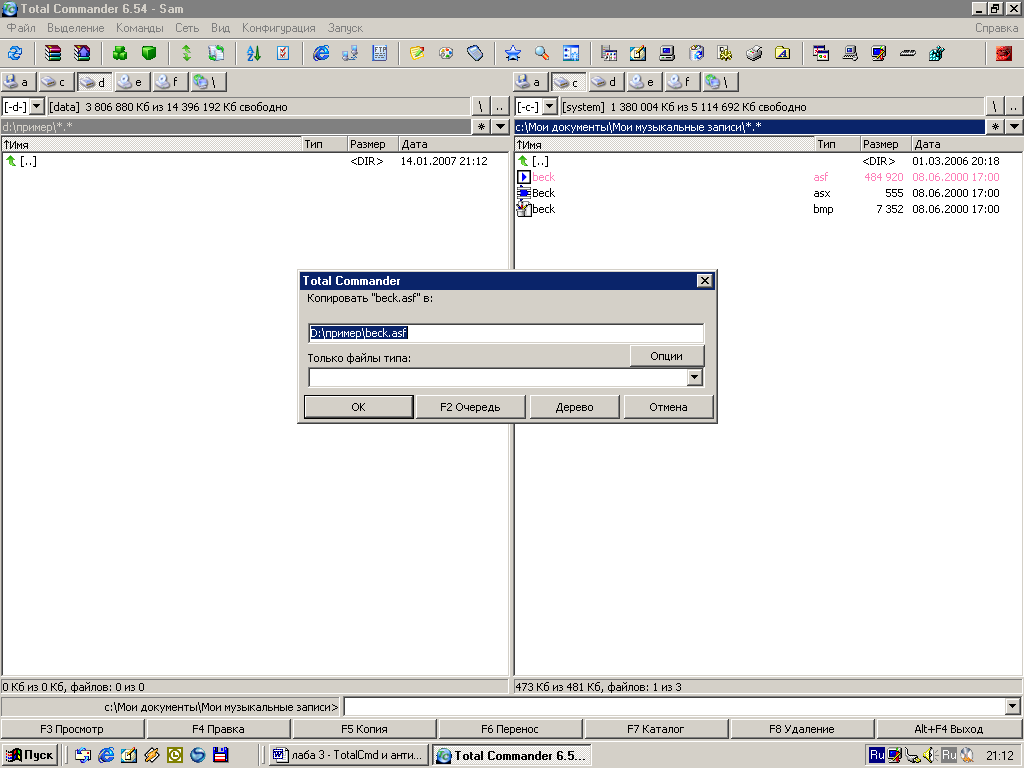Click the copy destination path field
This screenshot has width=1024, height=768.
pos(506,333)
